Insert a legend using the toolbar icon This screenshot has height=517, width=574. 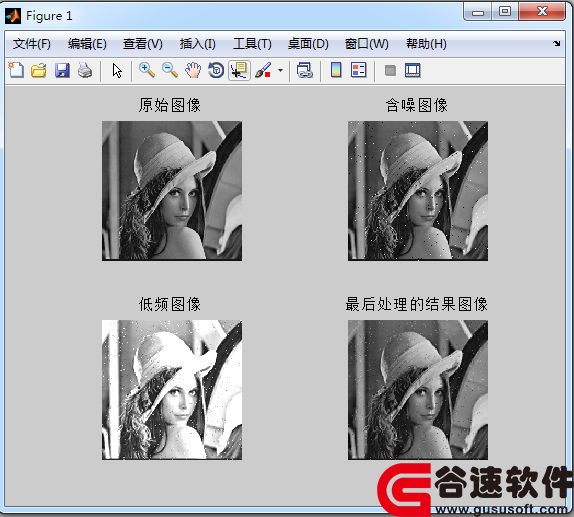358,70
